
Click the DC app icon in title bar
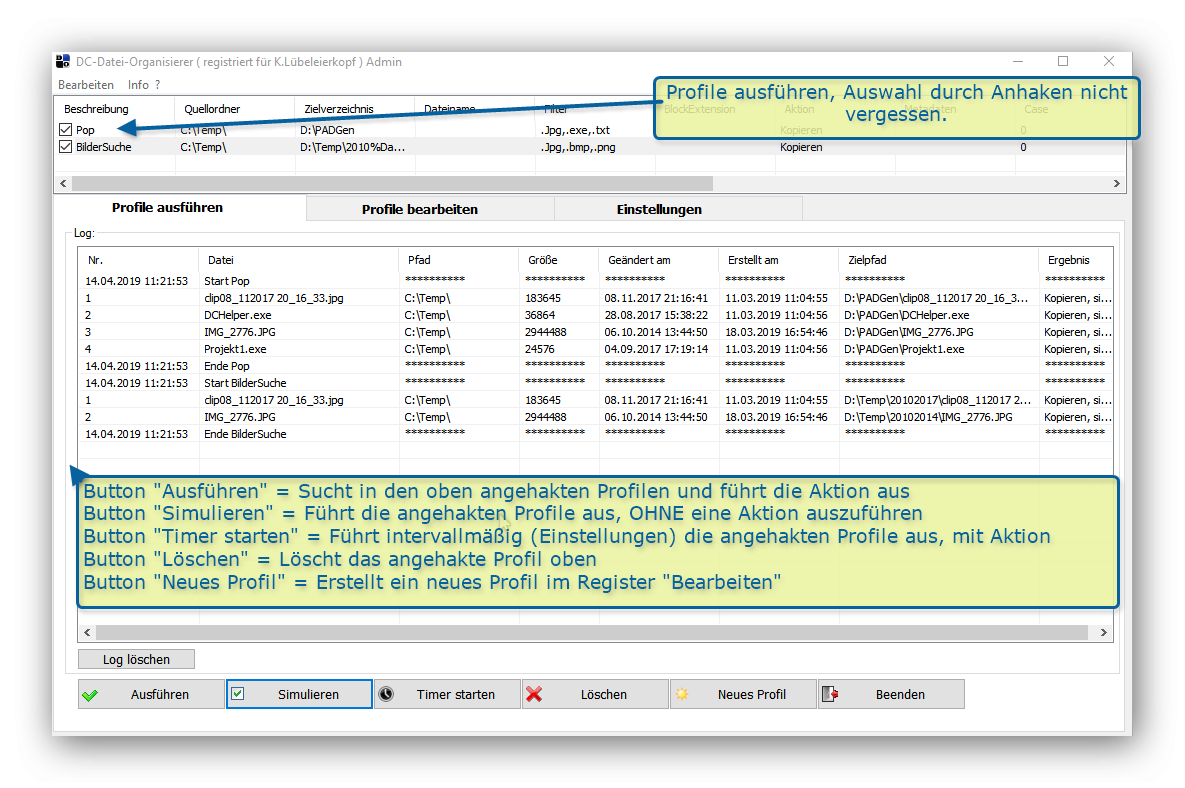click(63, 62)
